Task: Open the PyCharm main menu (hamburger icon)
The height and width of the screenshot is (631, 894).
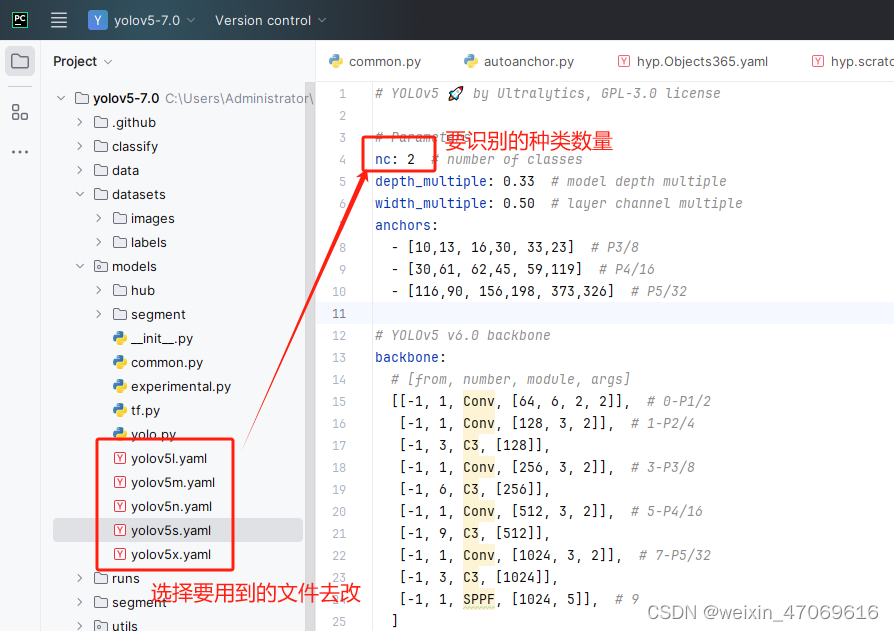Action: point(58,19)
